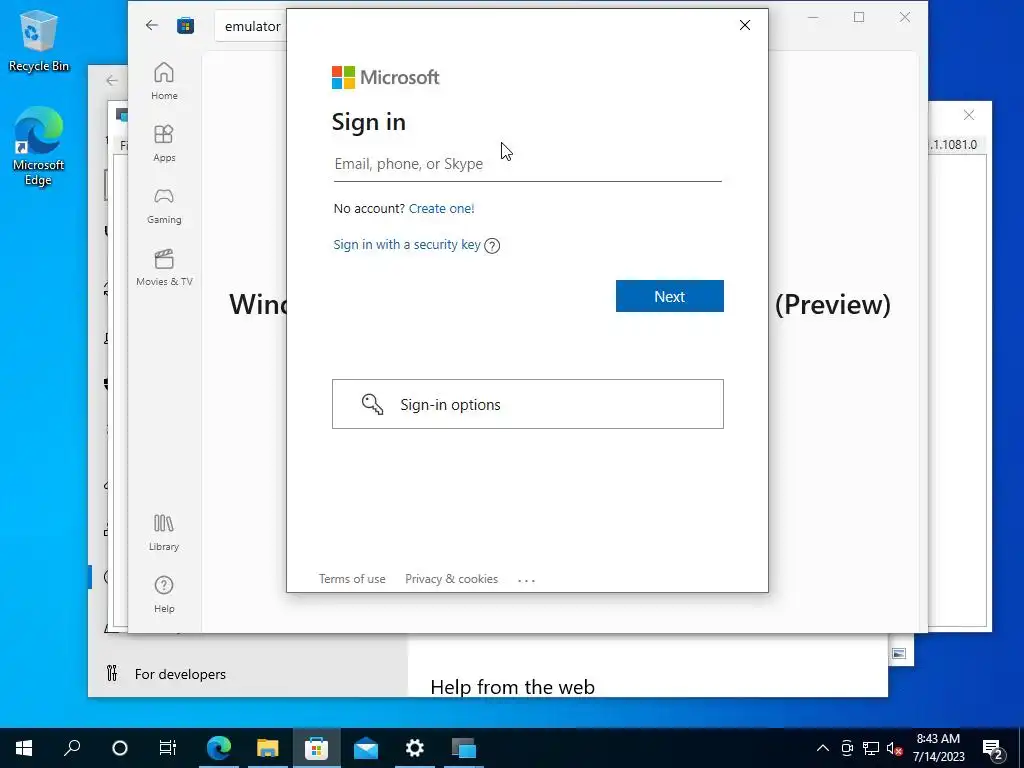Open Apps in Microsoft Store sidebar
Viewport: 1024px width, 768px height.
click(x=164, y=143)
